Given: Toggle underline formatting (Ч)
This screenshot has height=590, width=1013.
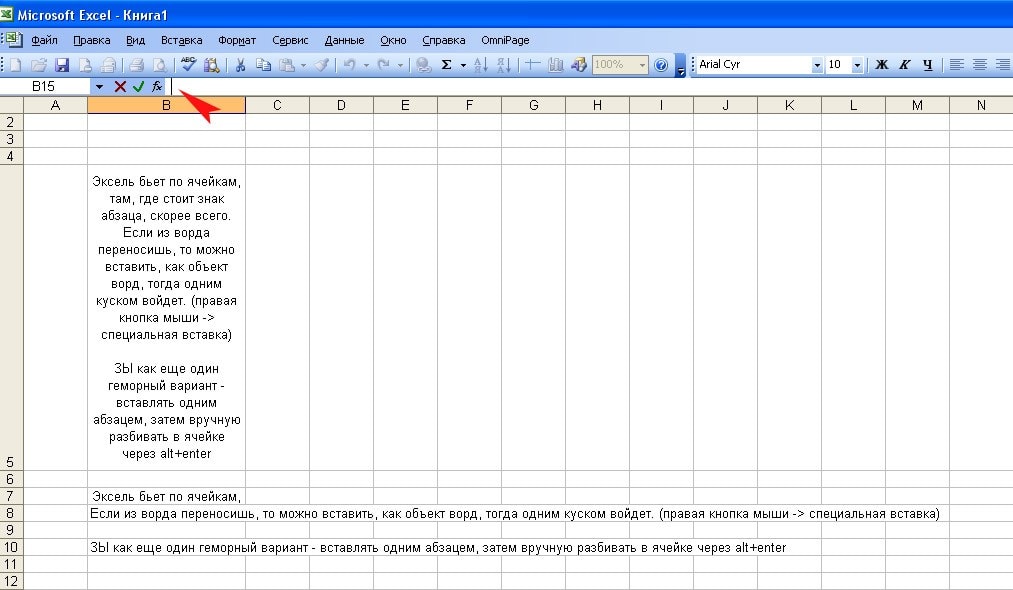Looking at the screenshot, I should pyautogui.click(x=928, y=65).
